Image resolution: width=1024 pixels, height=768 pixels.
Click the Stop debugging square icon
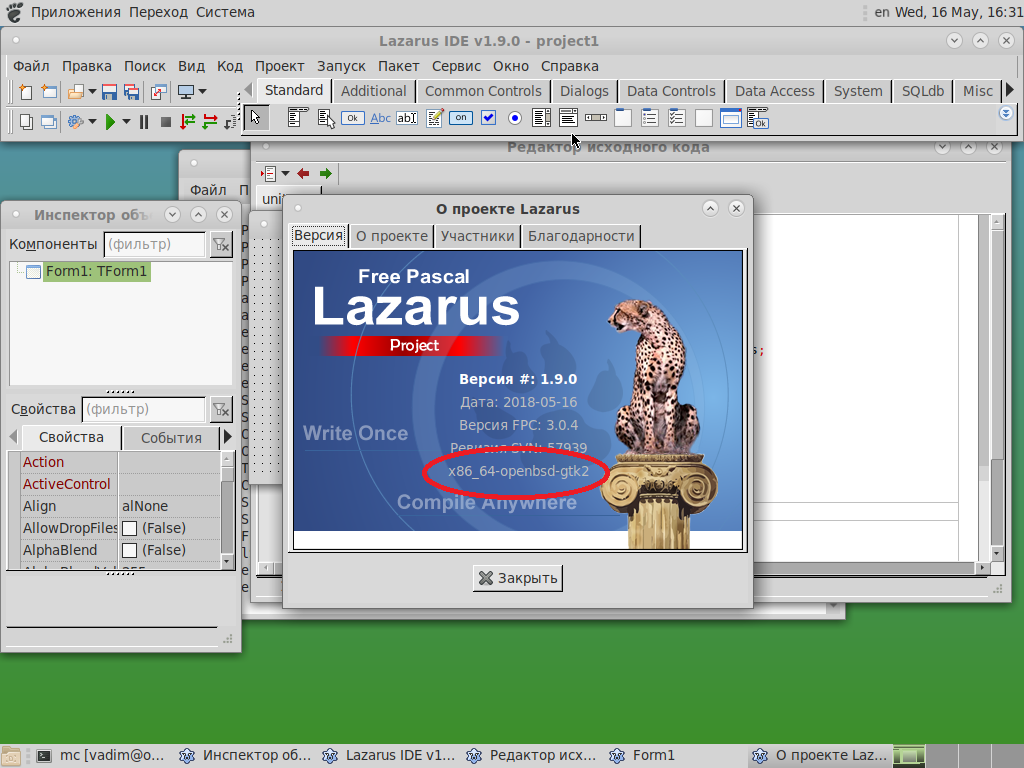(166, 122)
